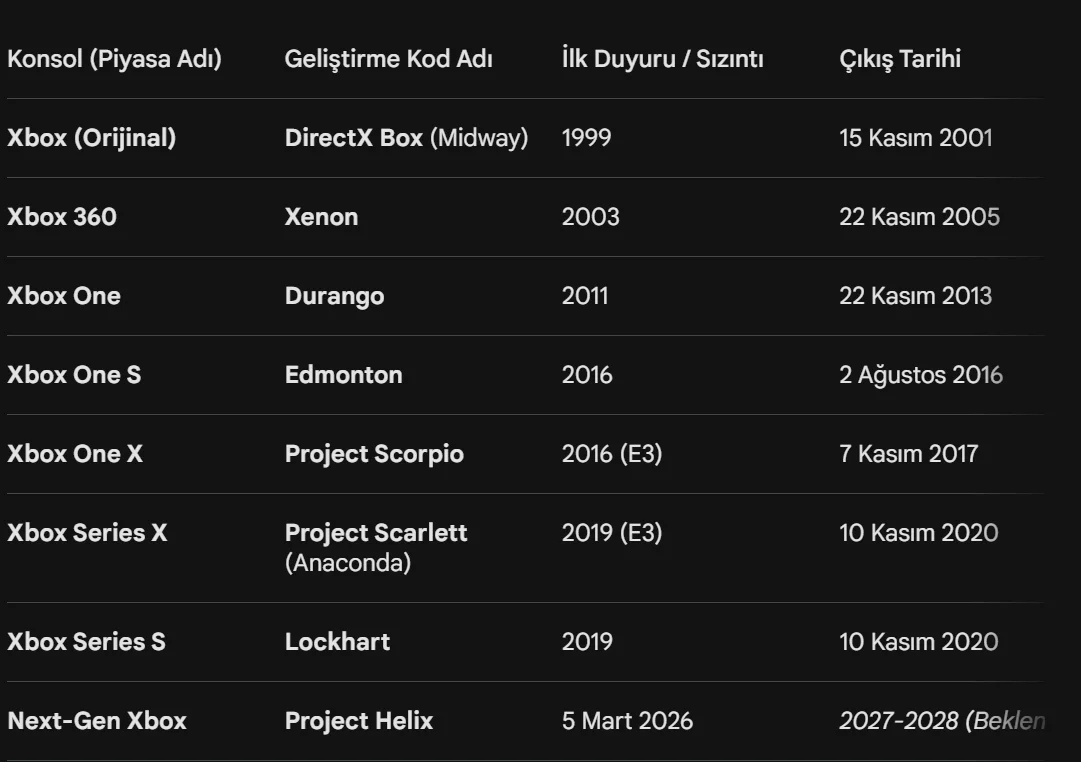Click the "2 Ağustos 2016" release date
This screenshot has height=762, width=1081.
pyautogui.click(x=920, y=375)
